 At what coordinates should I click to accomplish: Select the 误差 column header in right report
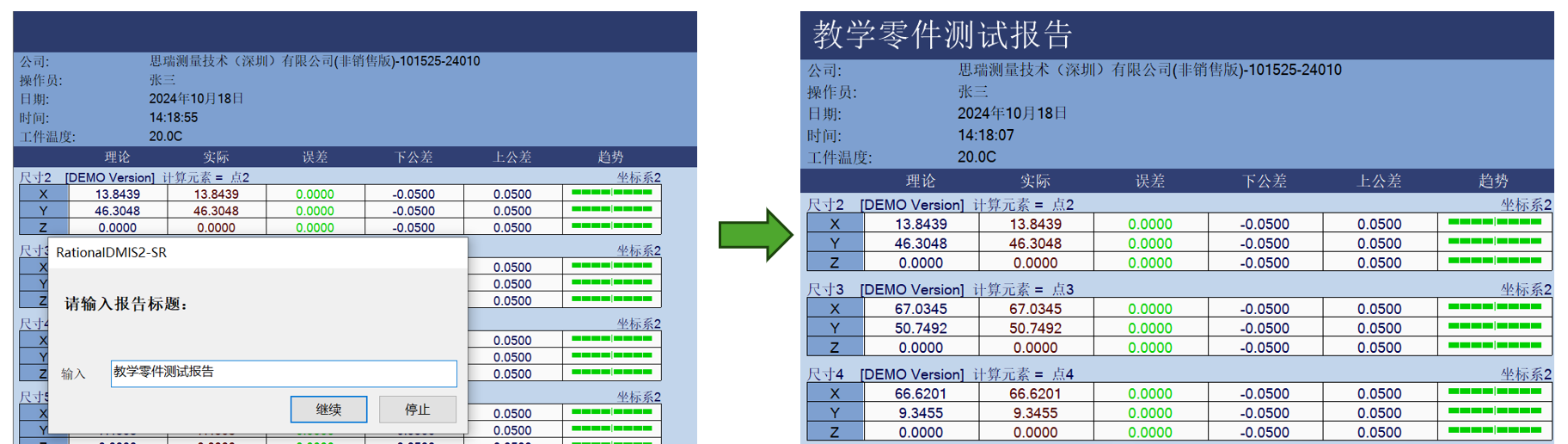click(1149, 181)
